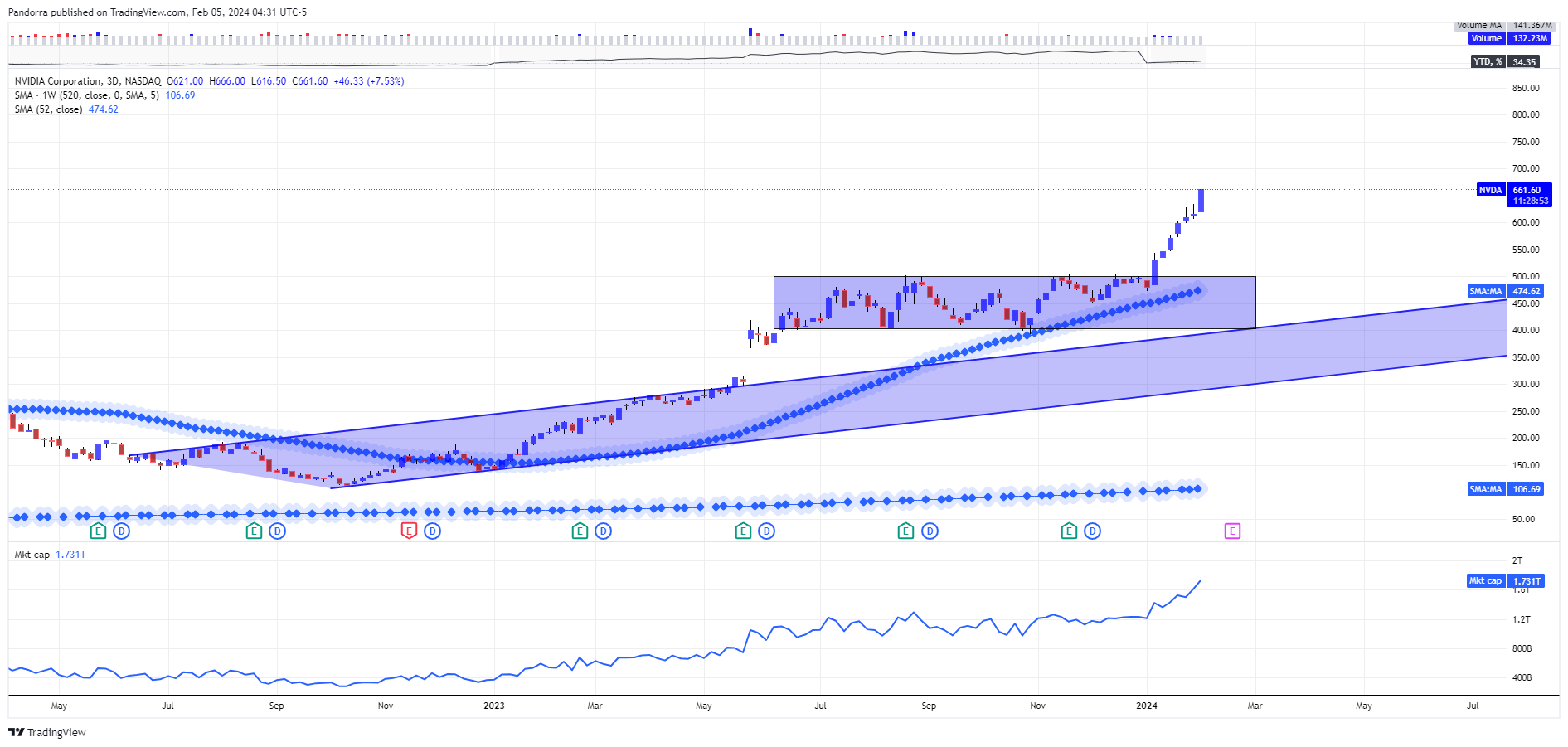The width and height of the screenshot is (1568, 747).
Task: Open the earnings E marker of August 2023
Action: click(x=906, y=531)
